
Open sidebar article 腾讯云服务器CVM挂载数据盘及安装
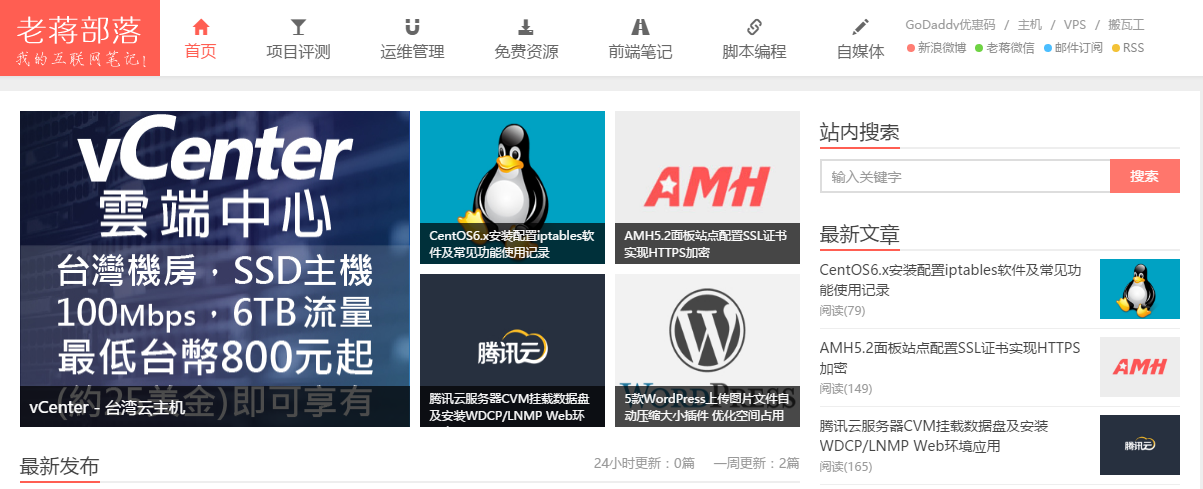coord(934,436)
